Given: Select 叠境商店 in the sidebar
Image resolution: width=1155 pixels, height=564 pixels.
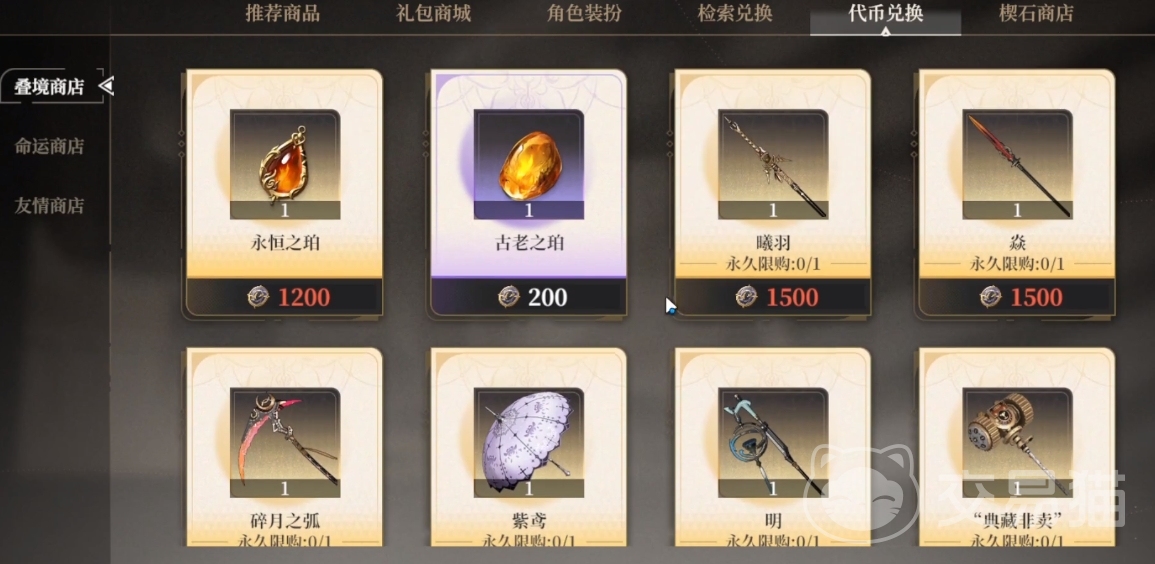Looking at the screenshot, I should [49, 87].
